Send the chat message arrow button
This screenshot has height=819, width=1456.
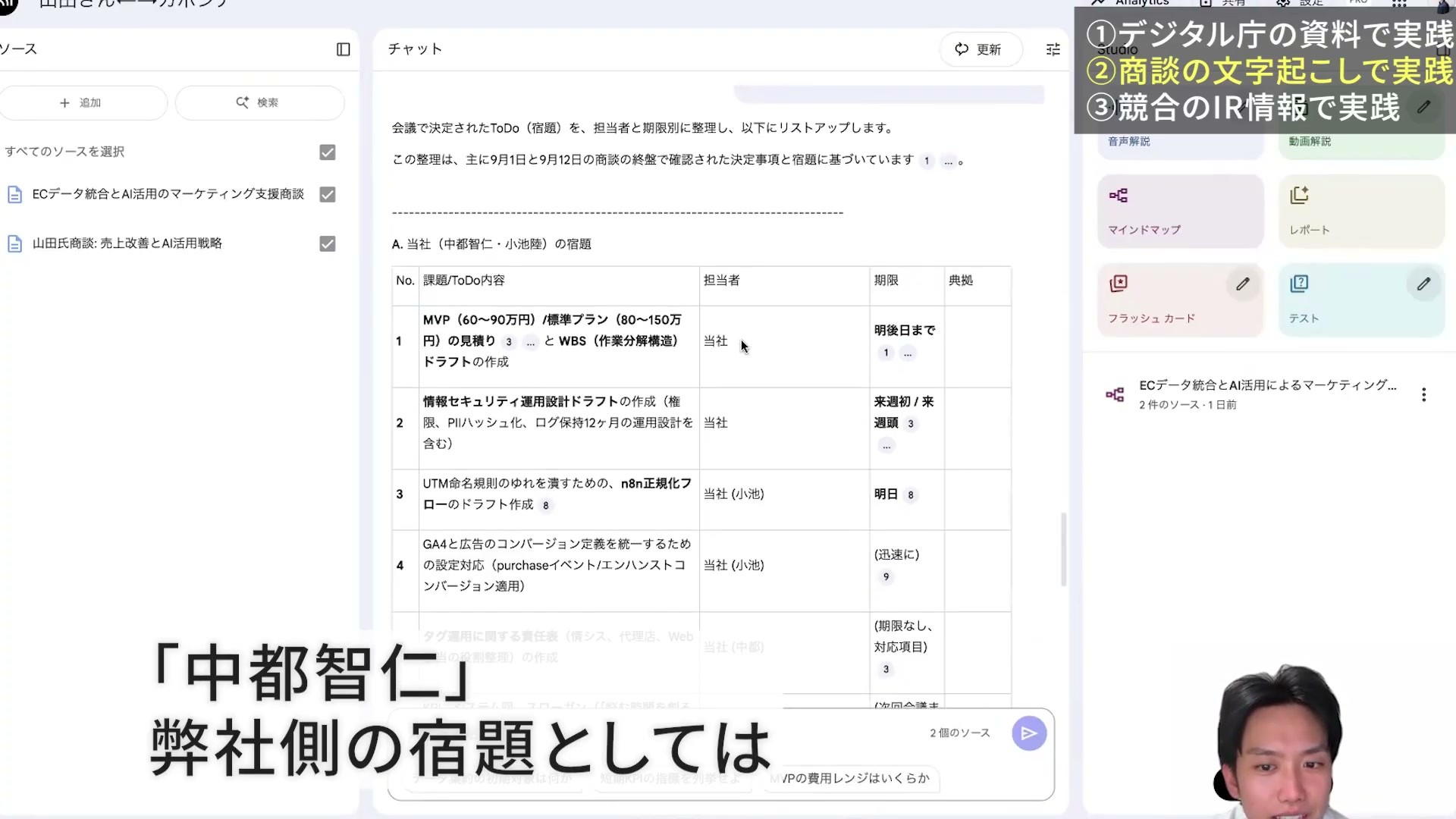point(1029,733)
